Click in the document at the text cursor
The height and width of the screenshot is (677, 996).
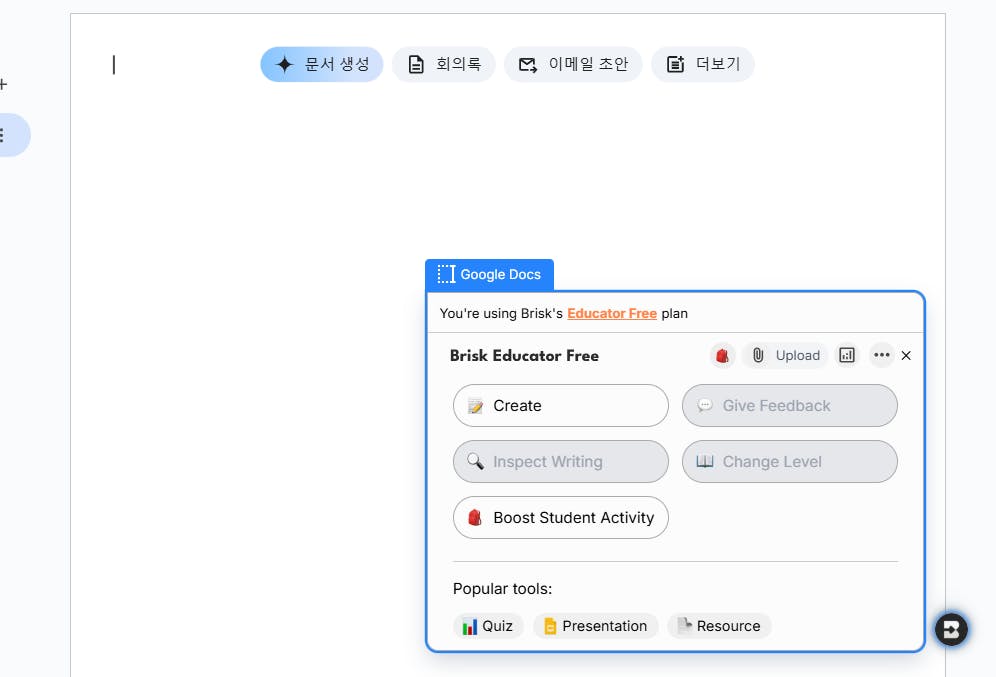(114, 64)
